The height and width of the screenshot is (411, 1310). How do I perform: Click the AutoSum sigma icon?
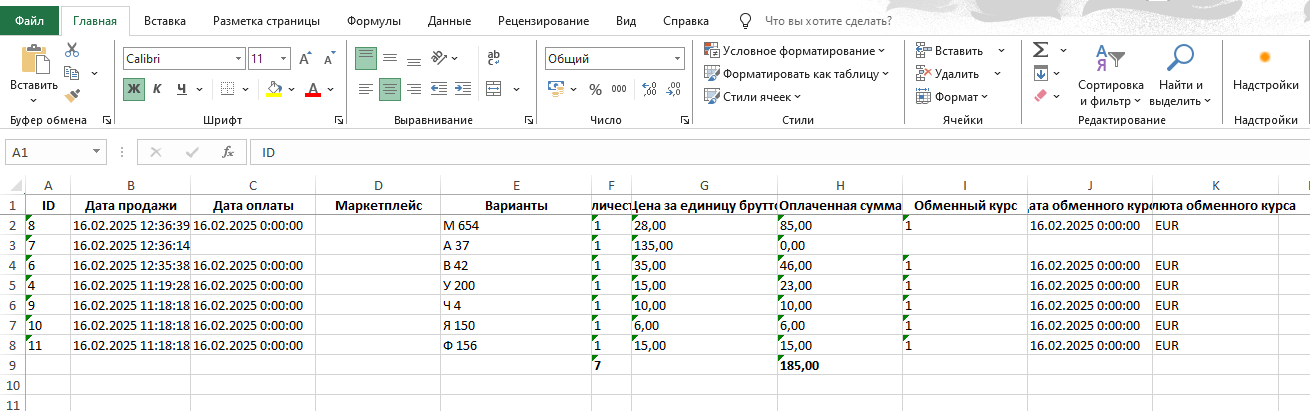[x=1040, y=50]
